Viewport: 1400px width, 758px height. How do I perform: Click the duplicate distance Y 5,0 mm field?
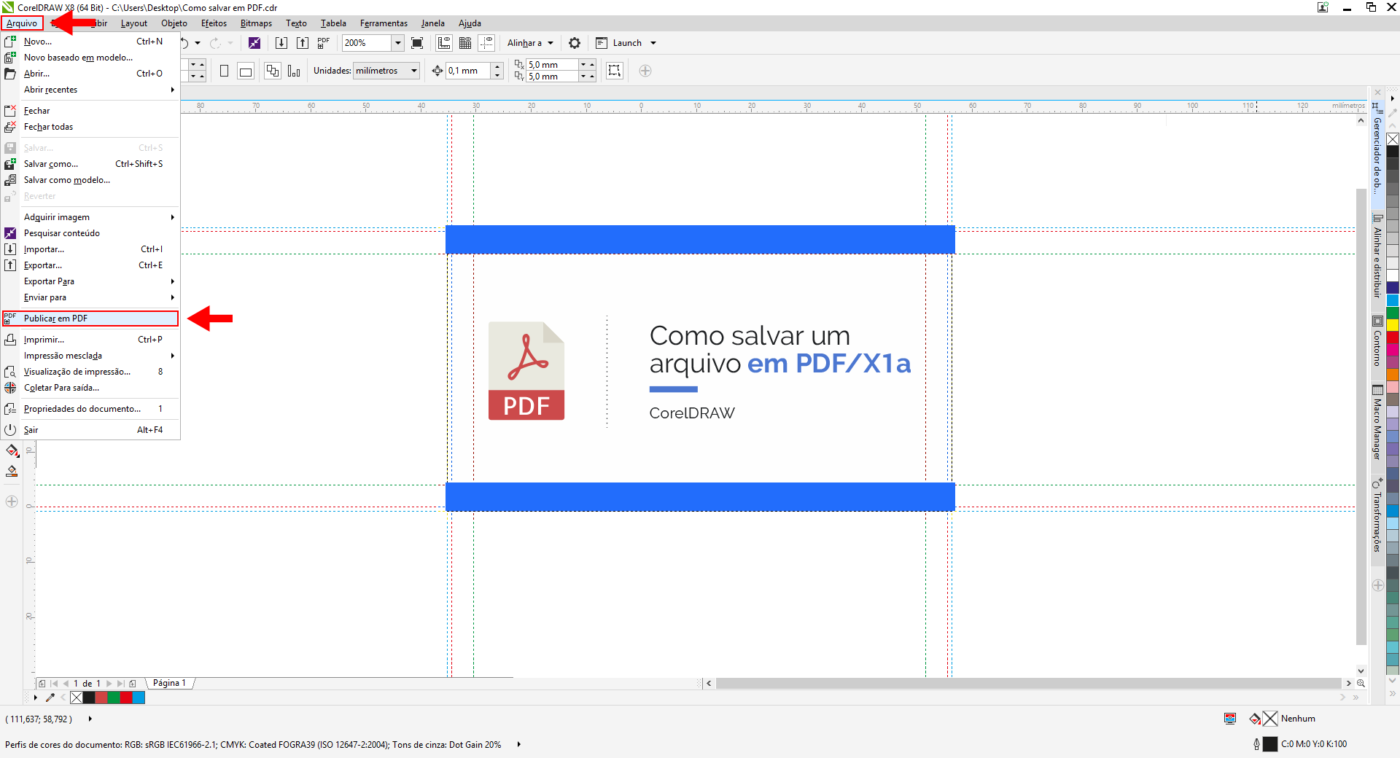pyautogui.click(x=552, y=76)
